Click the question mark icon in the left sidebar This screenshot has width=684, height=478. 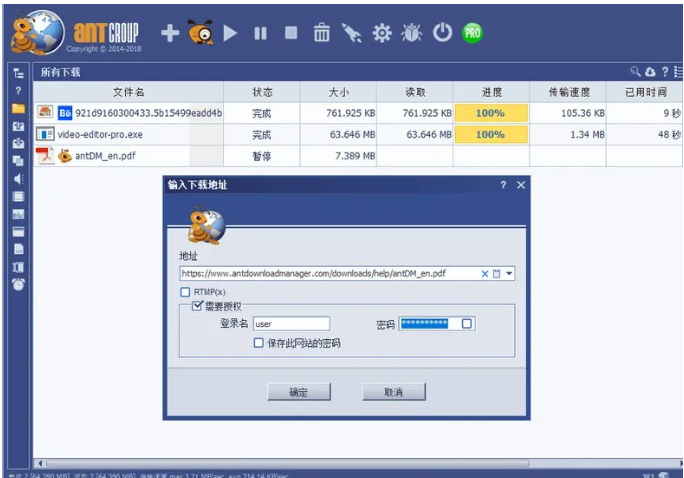(x=18, y=91)
